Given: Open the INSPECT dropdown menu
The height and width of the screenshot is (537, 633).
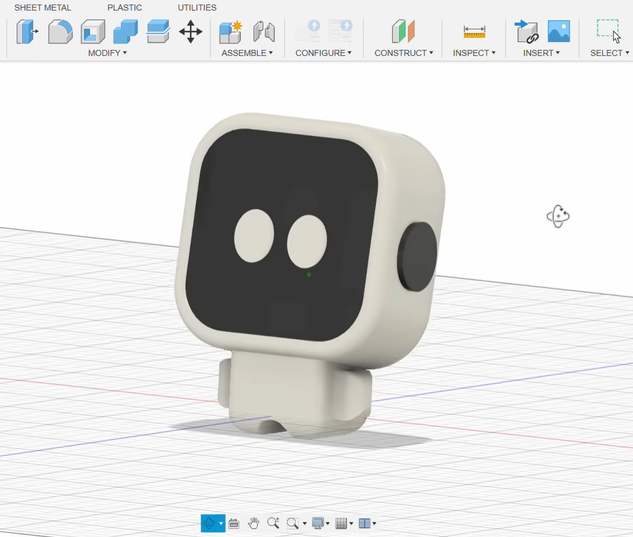Looking at the screenshot, I should click(x=474, y=53).
